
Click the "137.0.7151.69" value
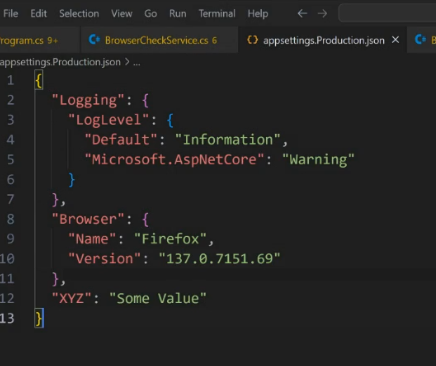click(x=219, y=259)
